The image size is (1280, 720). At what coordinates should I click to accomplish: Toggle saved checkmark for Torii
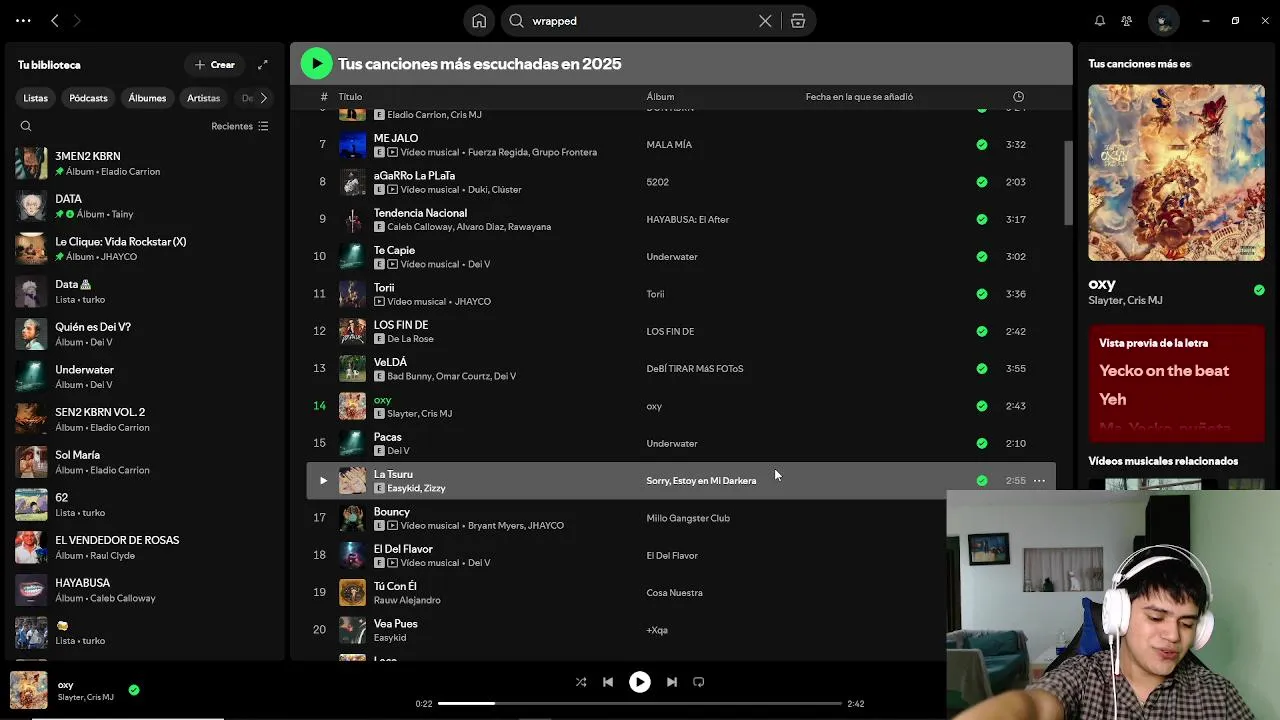[982, 294]
